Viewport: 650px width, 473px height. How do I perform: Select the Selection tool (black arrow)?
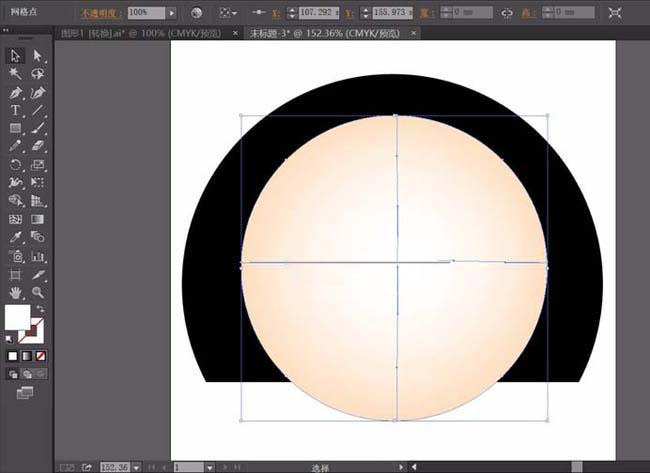coord(15,55)
